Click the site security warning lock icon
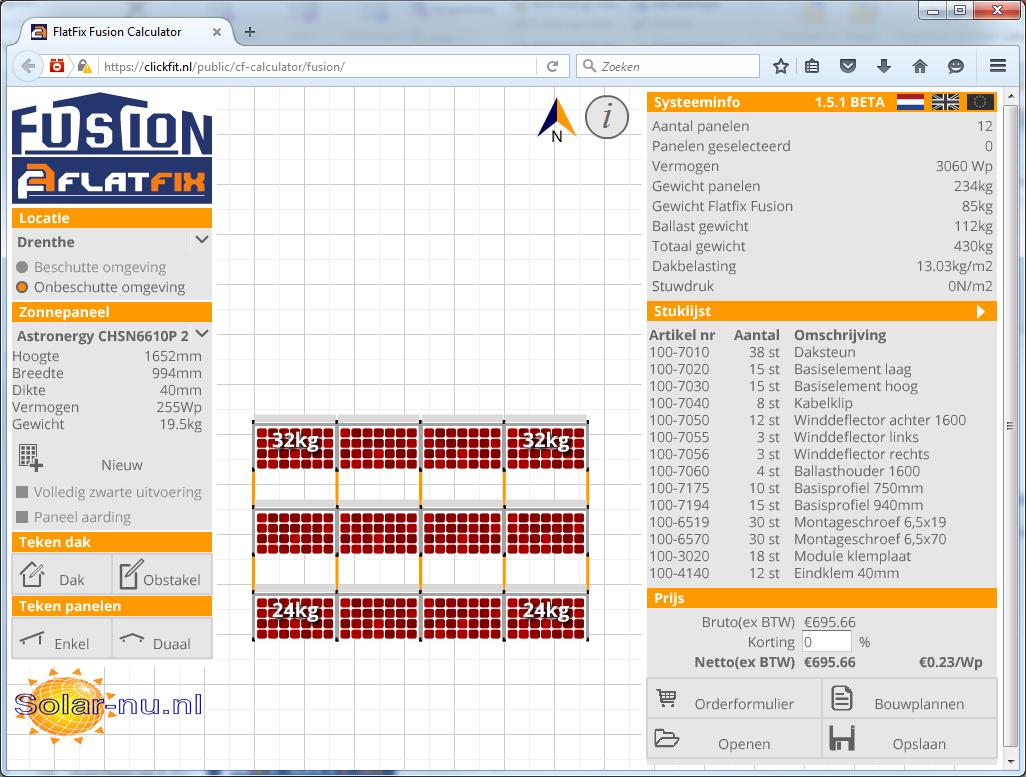The height and width of the screenshot is (777, 1026). point(84,66)
